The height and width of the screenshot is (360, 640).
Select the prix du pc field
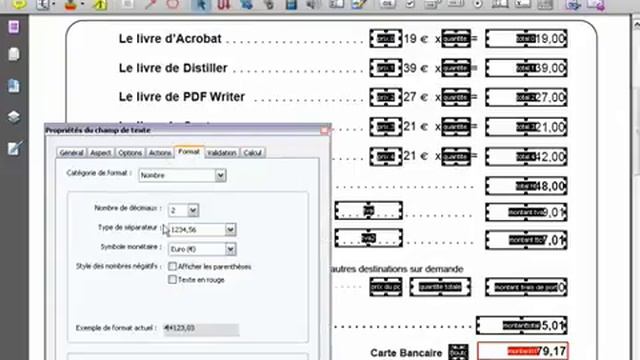pyautogui.click(x=386, y=287)
